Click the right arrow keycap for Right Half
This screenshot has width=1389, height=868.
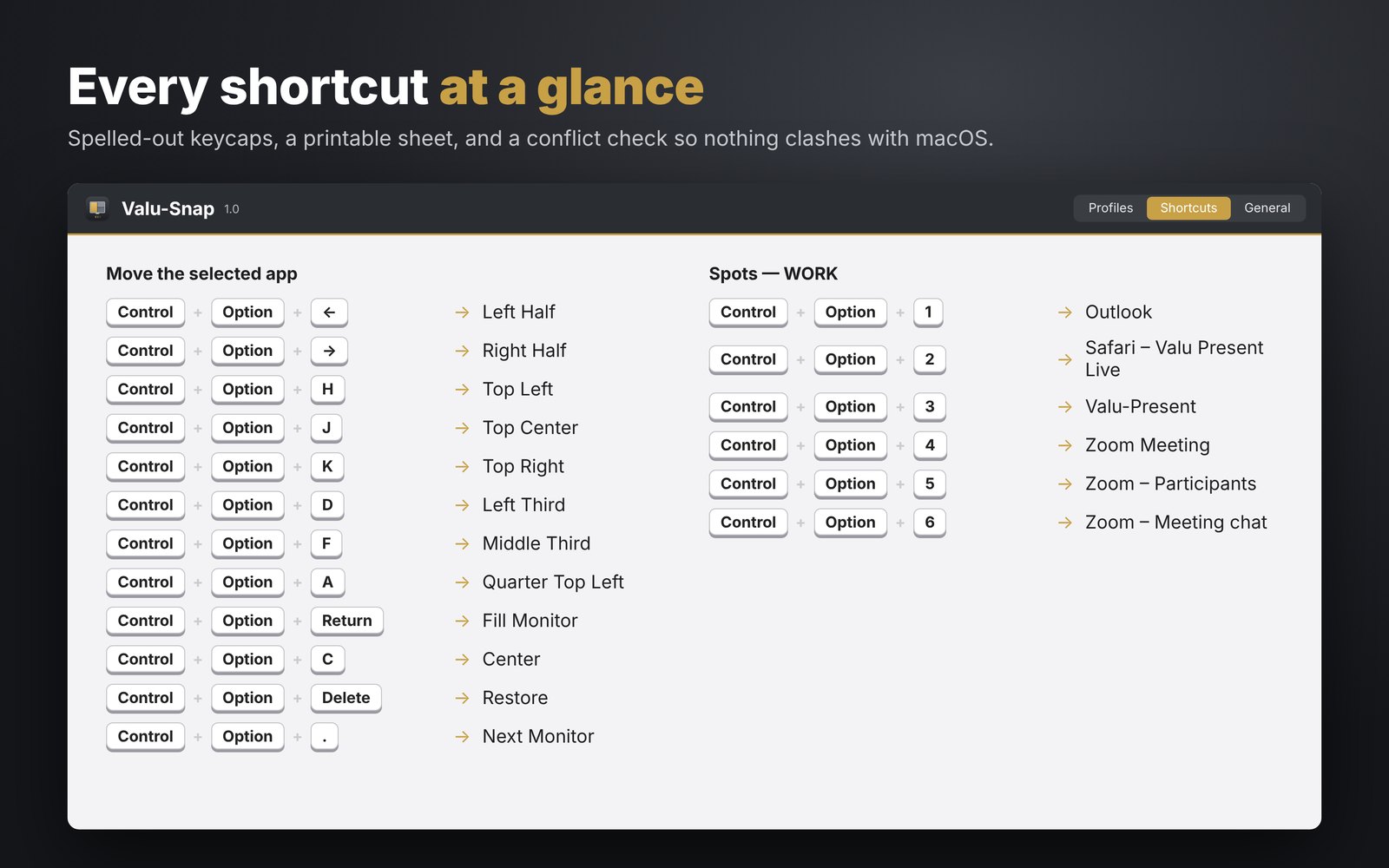(329, 351)
